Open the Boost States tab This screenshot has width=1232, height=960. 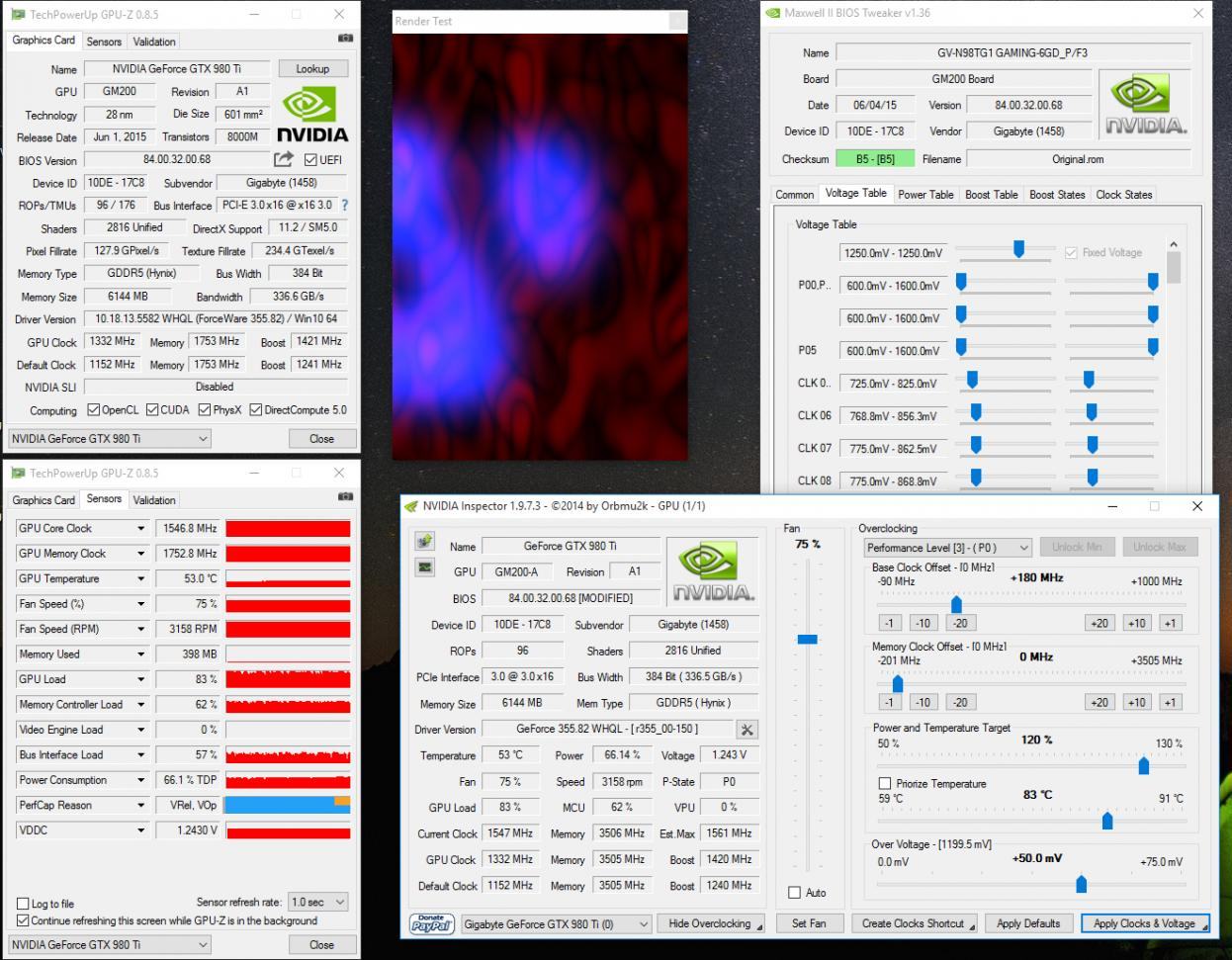(1057, 195)
